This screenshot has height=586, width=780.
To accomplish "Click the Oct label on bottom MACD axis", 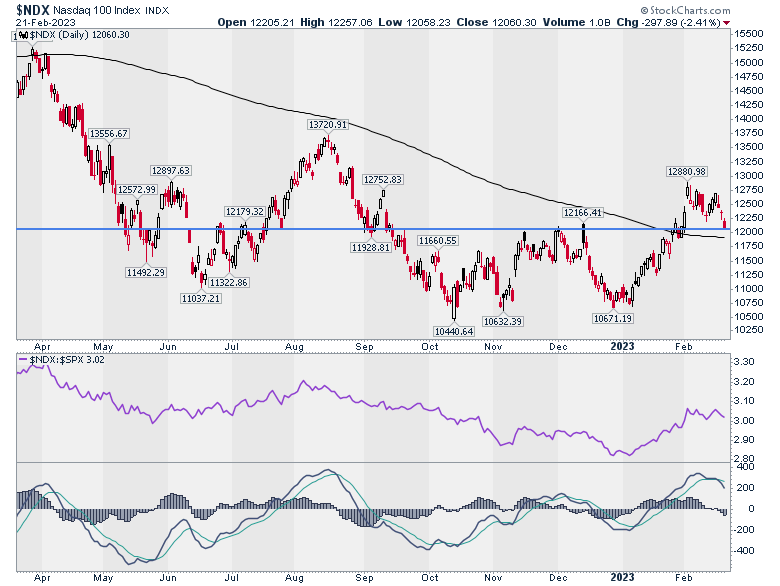I will coord(430,578).
